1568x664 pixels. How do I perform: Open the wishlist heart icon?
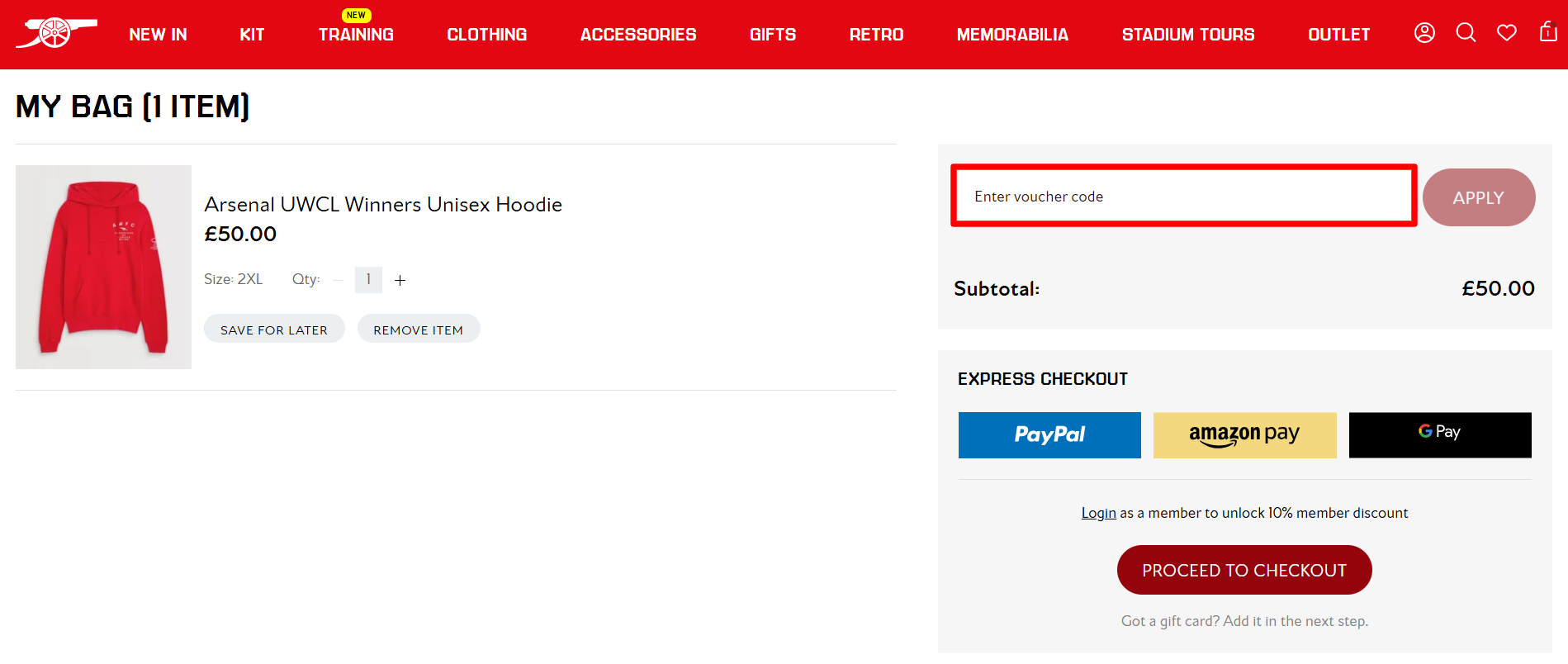1507,33
